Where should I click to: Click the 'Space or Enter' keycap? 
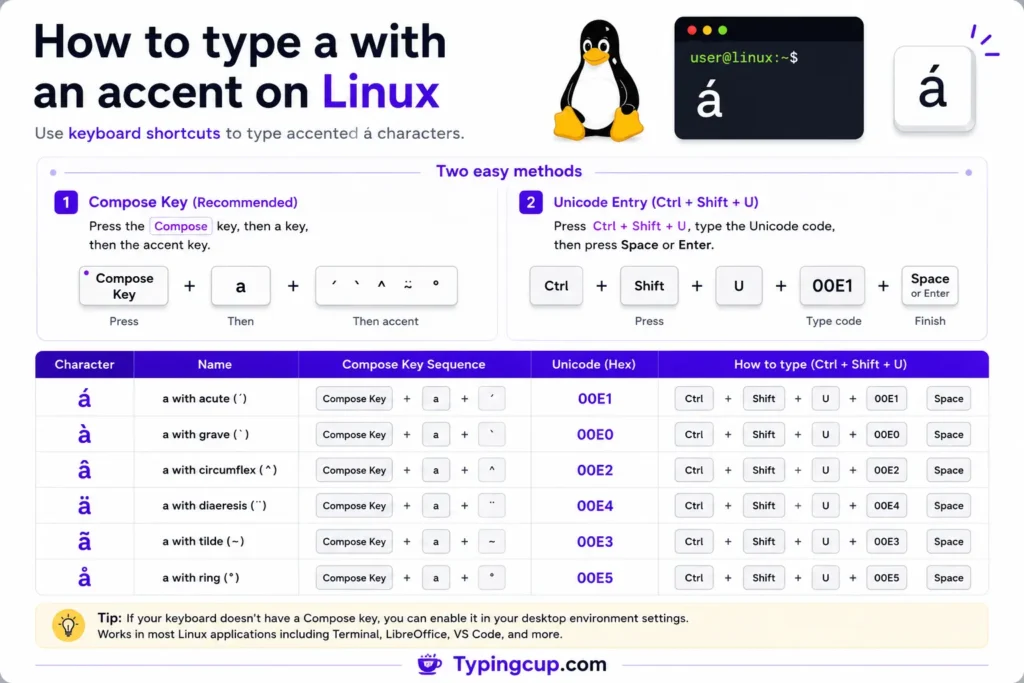click(x=930, y=286)
